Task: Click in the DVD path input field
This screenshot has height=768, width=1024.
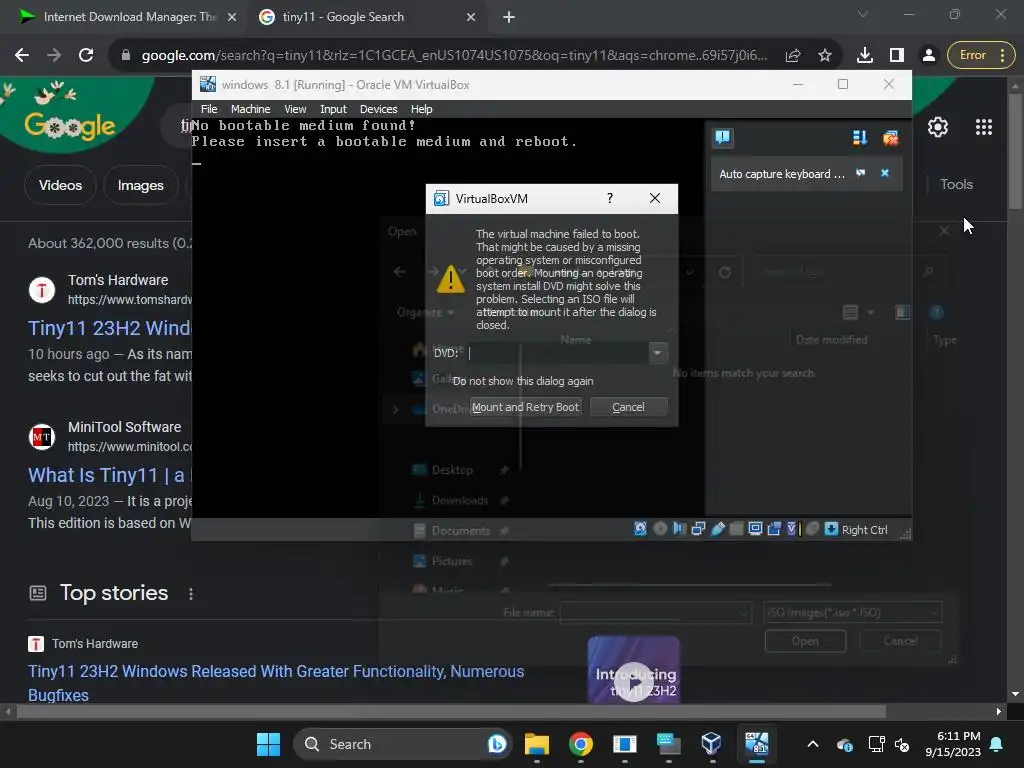Action: 558,353
